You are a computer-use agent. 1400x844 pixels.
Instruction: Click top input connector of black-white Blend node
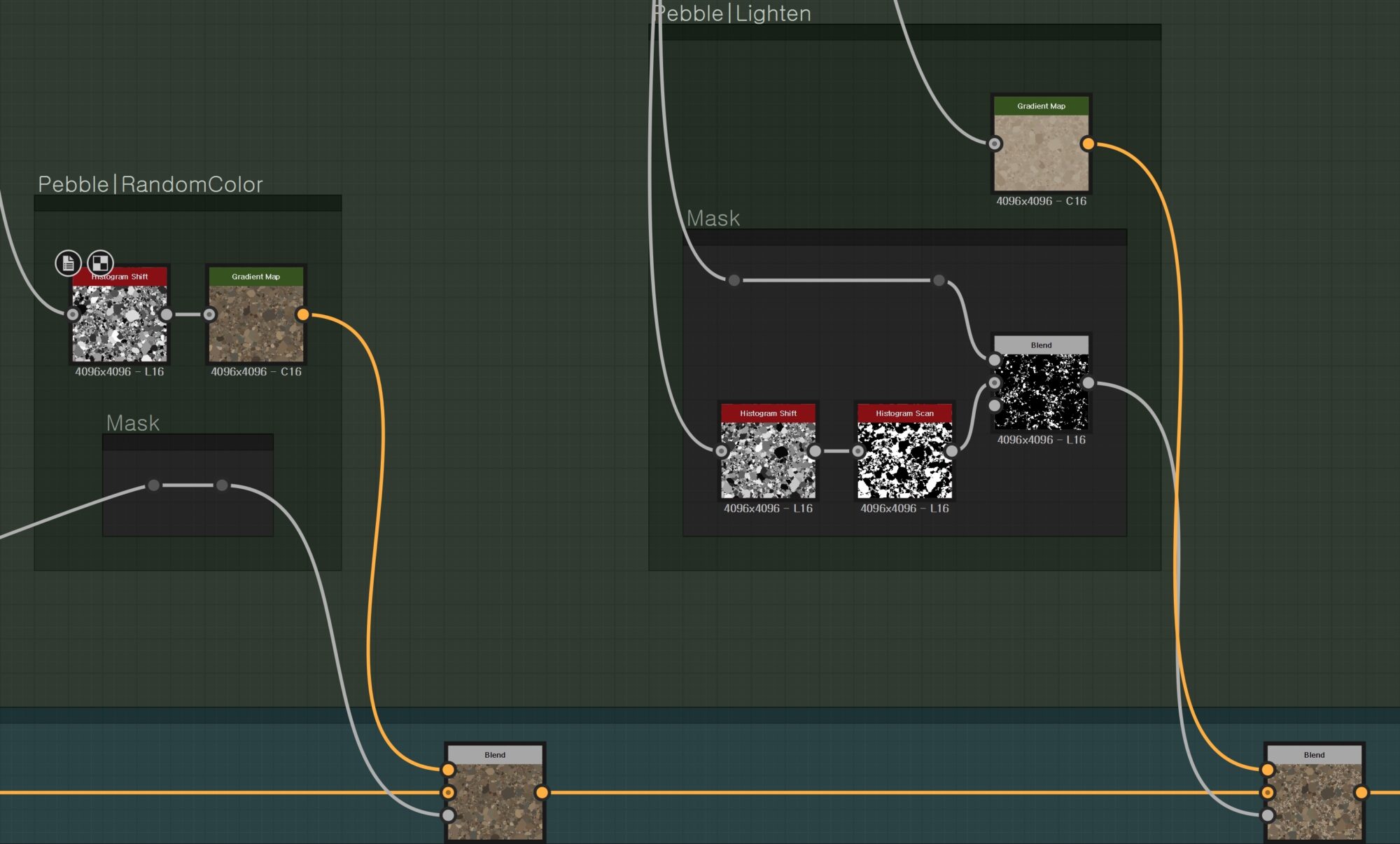(994, 360)
